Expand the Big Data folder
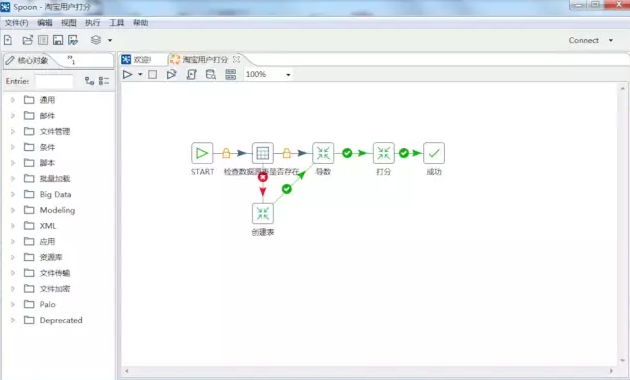Screen dimensions: 630x380 click(x=13, y=194)
